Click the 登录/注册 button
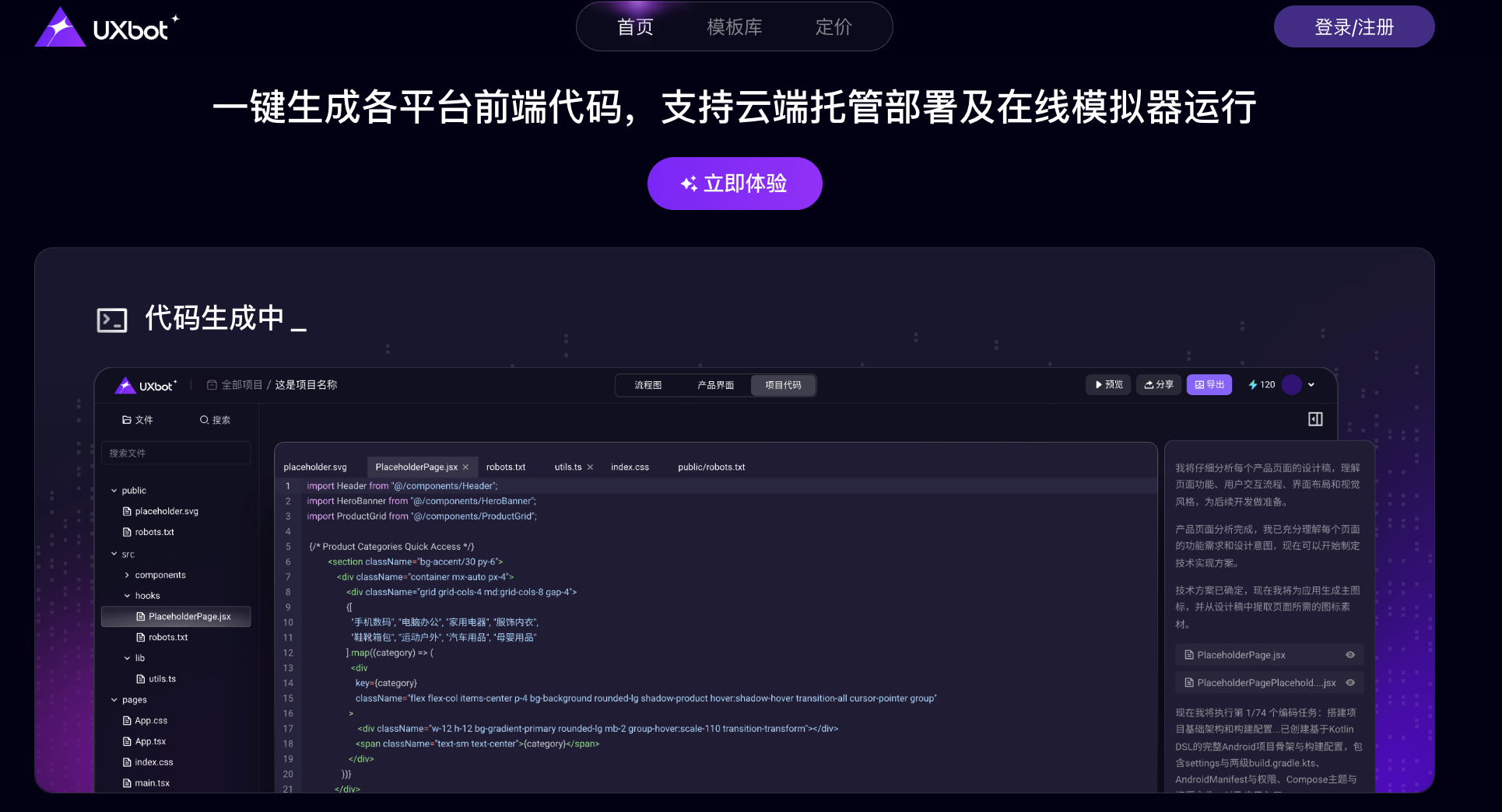Screen dimensions: 1502x812 coord(1354,26)
